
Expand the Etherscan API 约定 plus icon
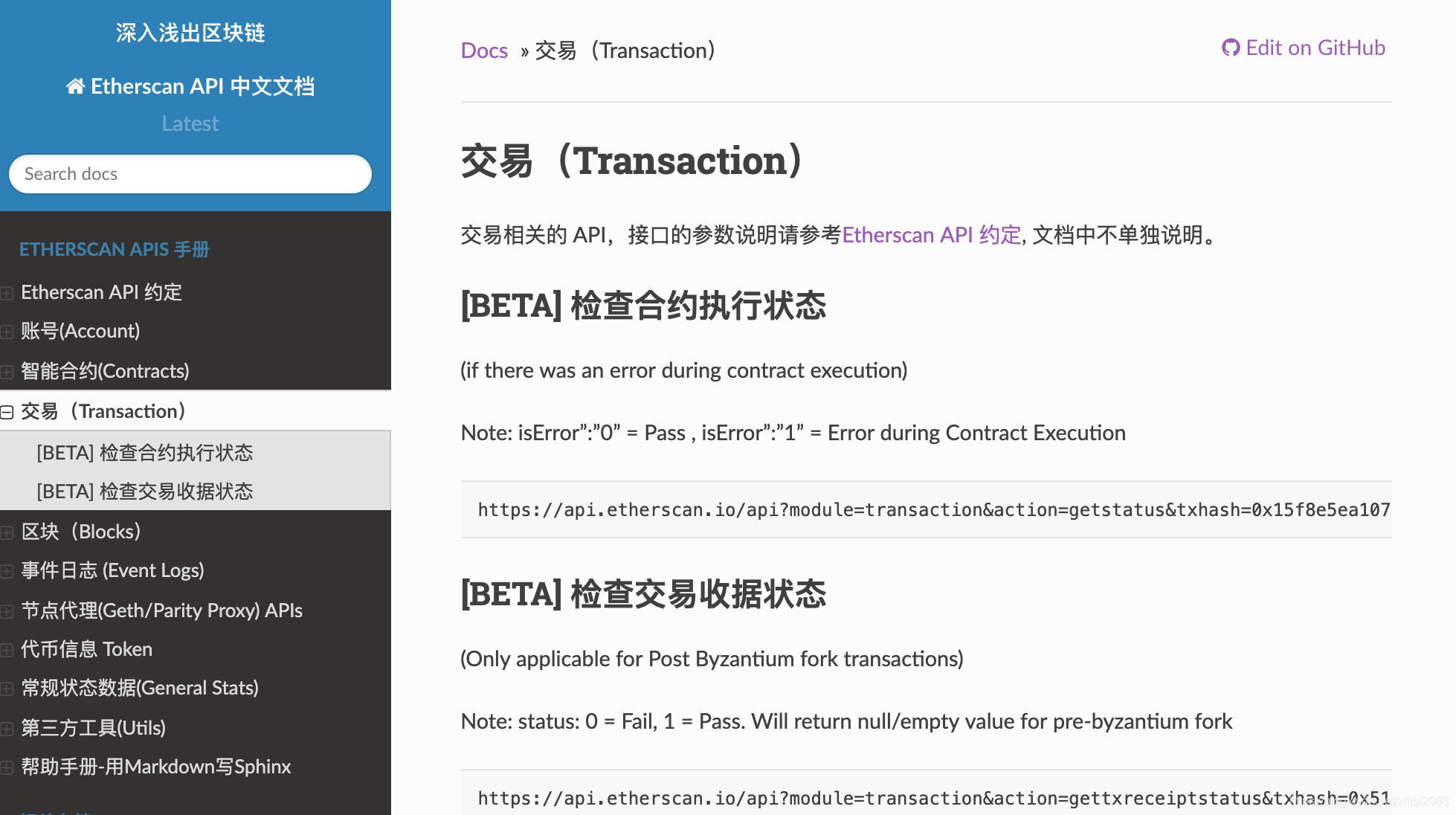click(7, 293)
